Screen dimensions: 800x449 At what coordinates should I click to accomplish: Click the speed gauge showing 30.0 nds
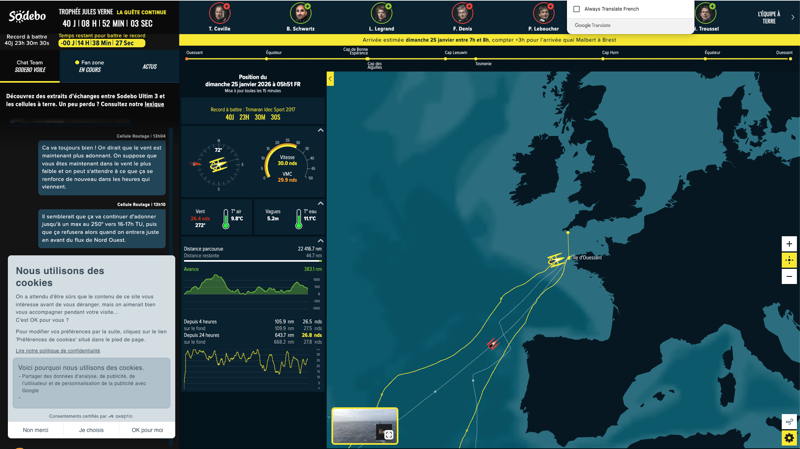click(x=287, y=162)
